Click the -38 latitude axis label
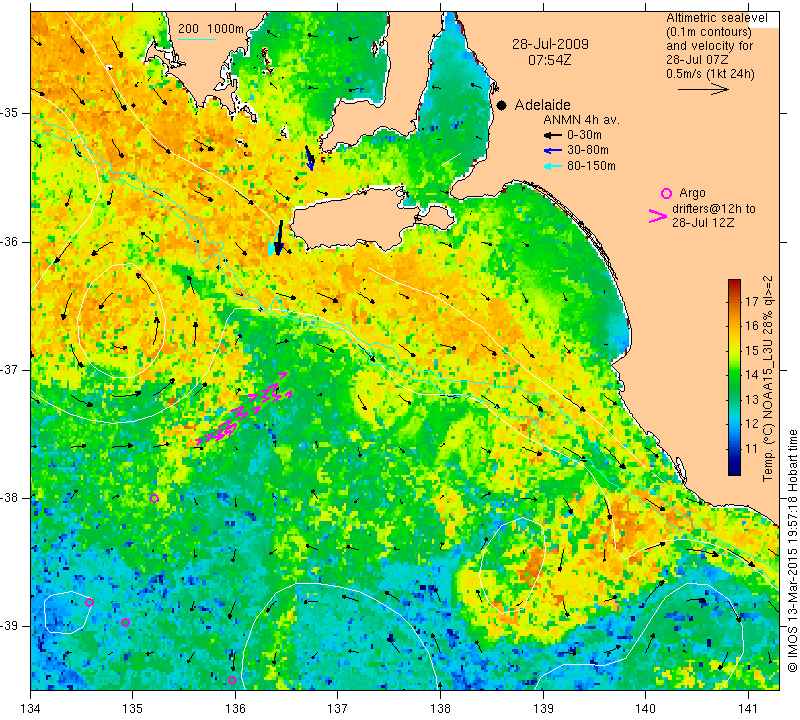 coord(11,498)
